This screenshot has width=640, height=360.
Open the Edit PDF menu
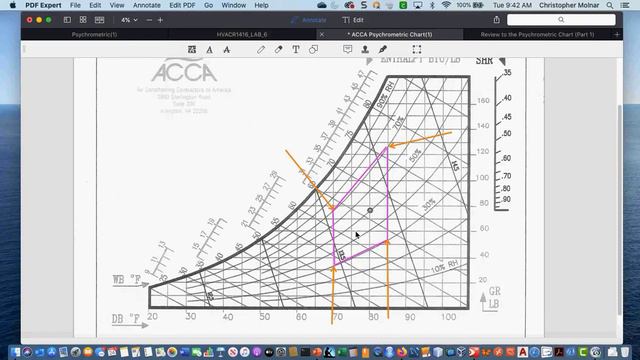point(182,5)
